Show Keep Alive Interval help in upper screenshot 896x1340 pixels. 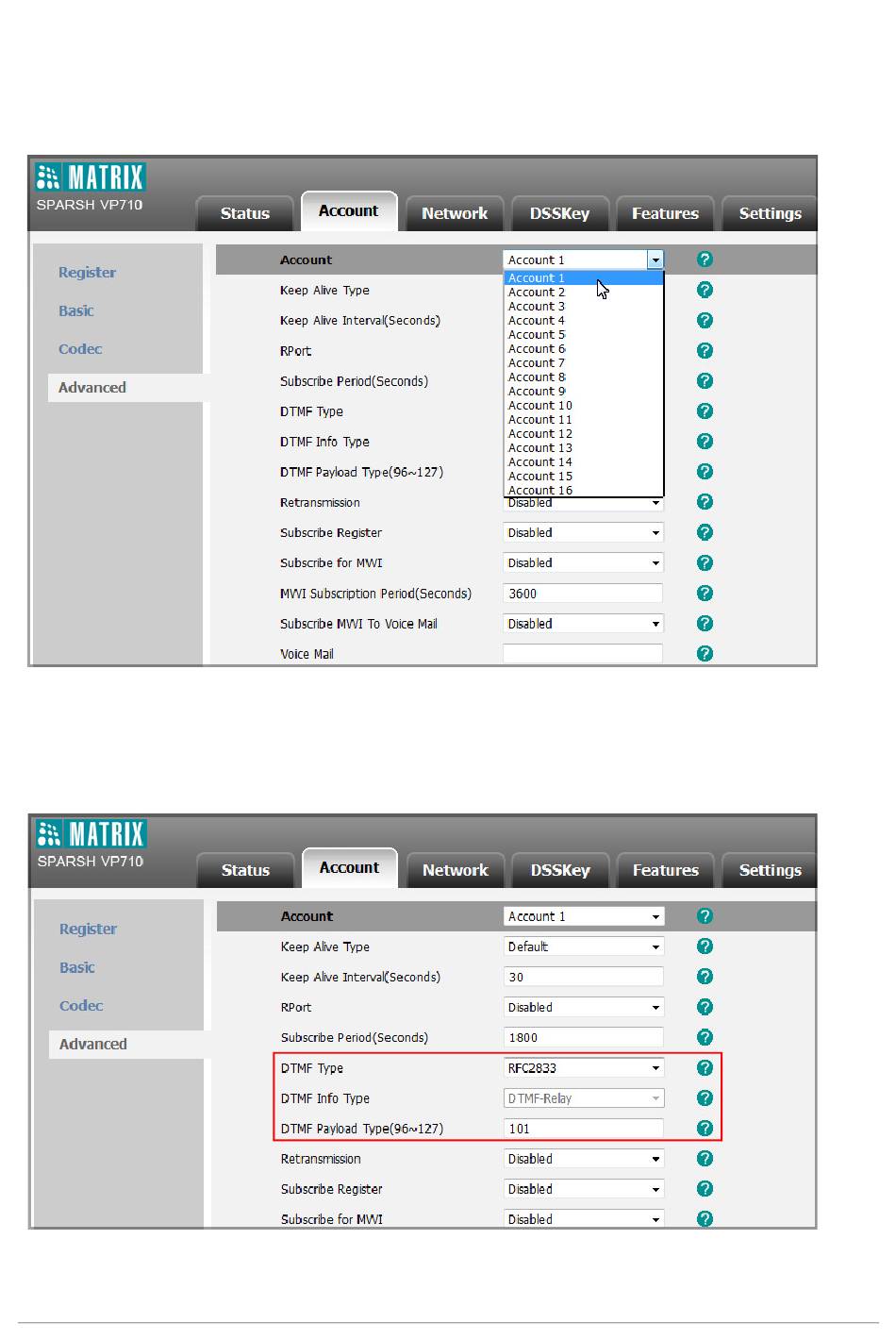[x=705, y=320]
